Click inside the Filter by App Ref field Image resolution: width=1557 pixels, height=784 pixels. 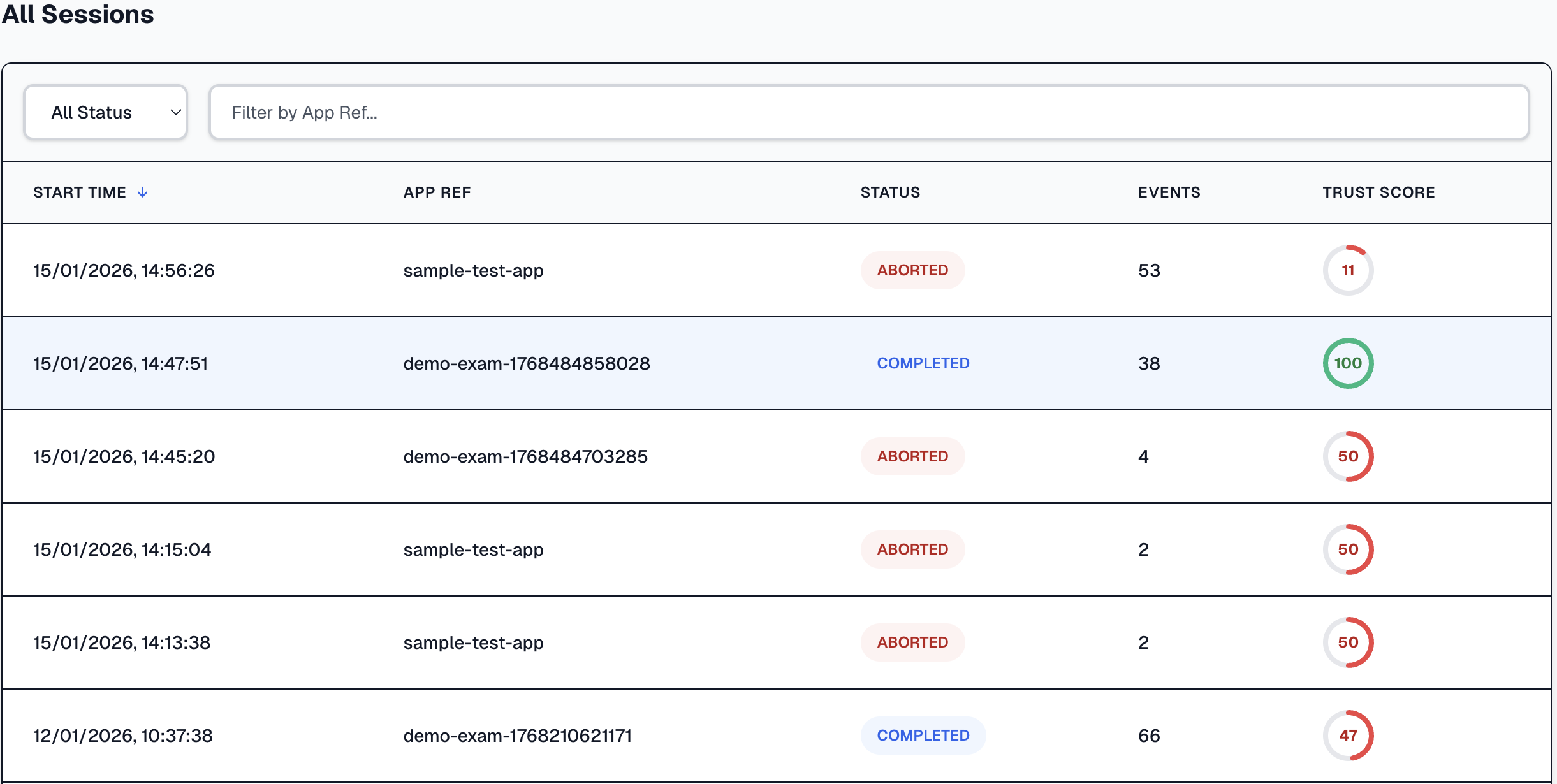pyautogui.click(x=638, y=112)
